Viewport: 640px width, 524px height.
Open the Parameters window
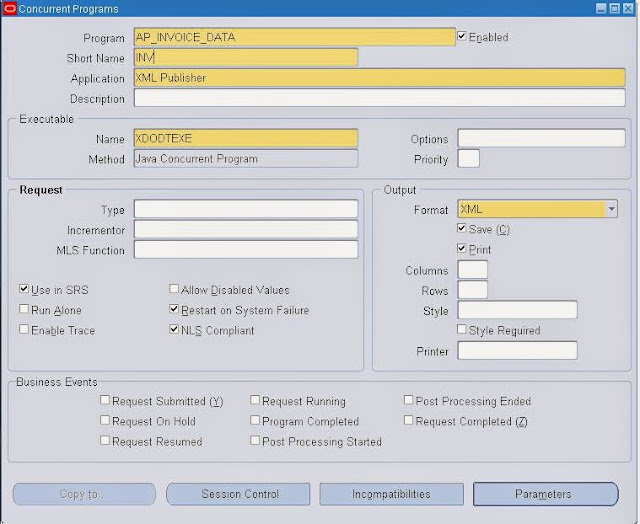(546, 494)
